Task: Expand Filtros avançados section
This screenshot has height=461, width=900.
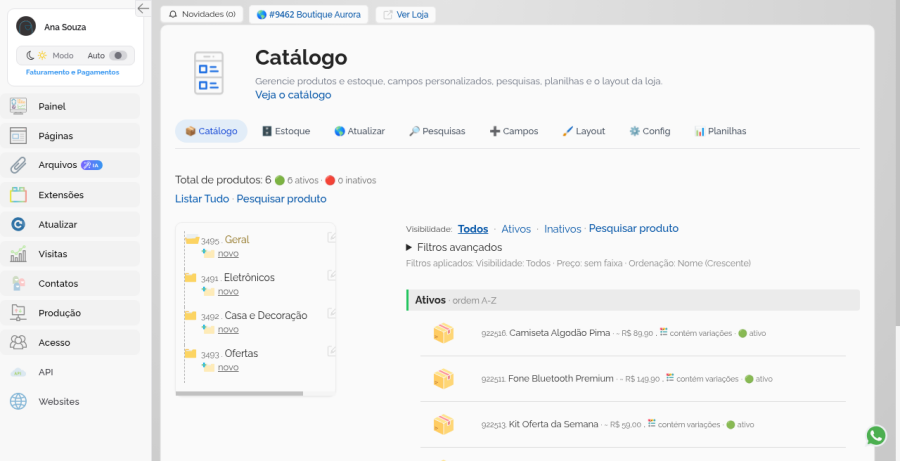Action: click(x=454, y=247)
